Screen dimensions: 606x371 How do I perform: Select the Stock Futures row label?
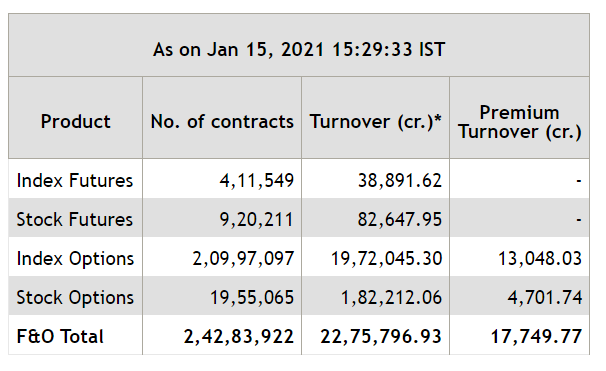click(75, 219)
